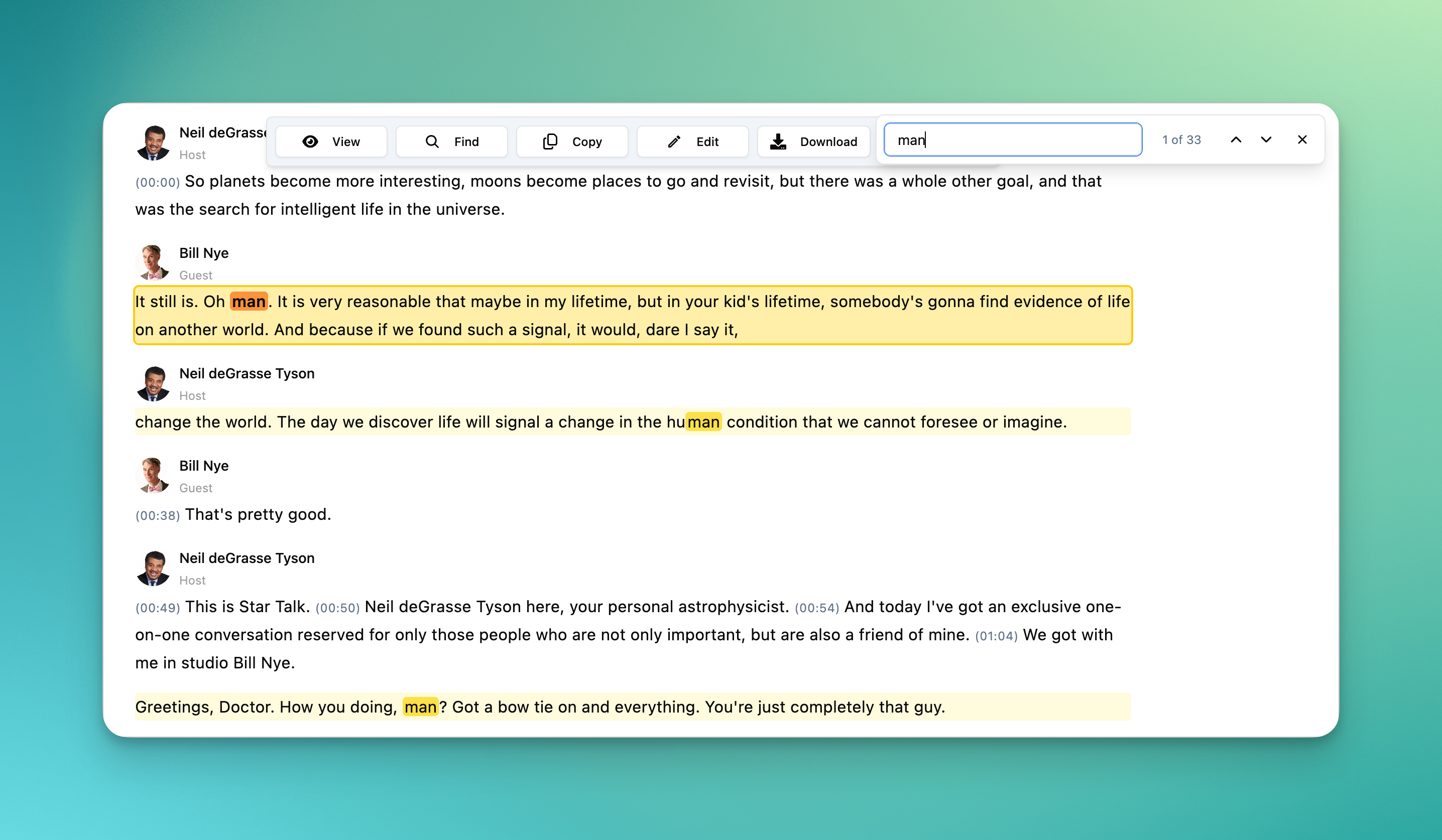The width and height of the screenshot is (1442, 840).
Task: Jump to next search match arrow
Action: coord(1266,139)
